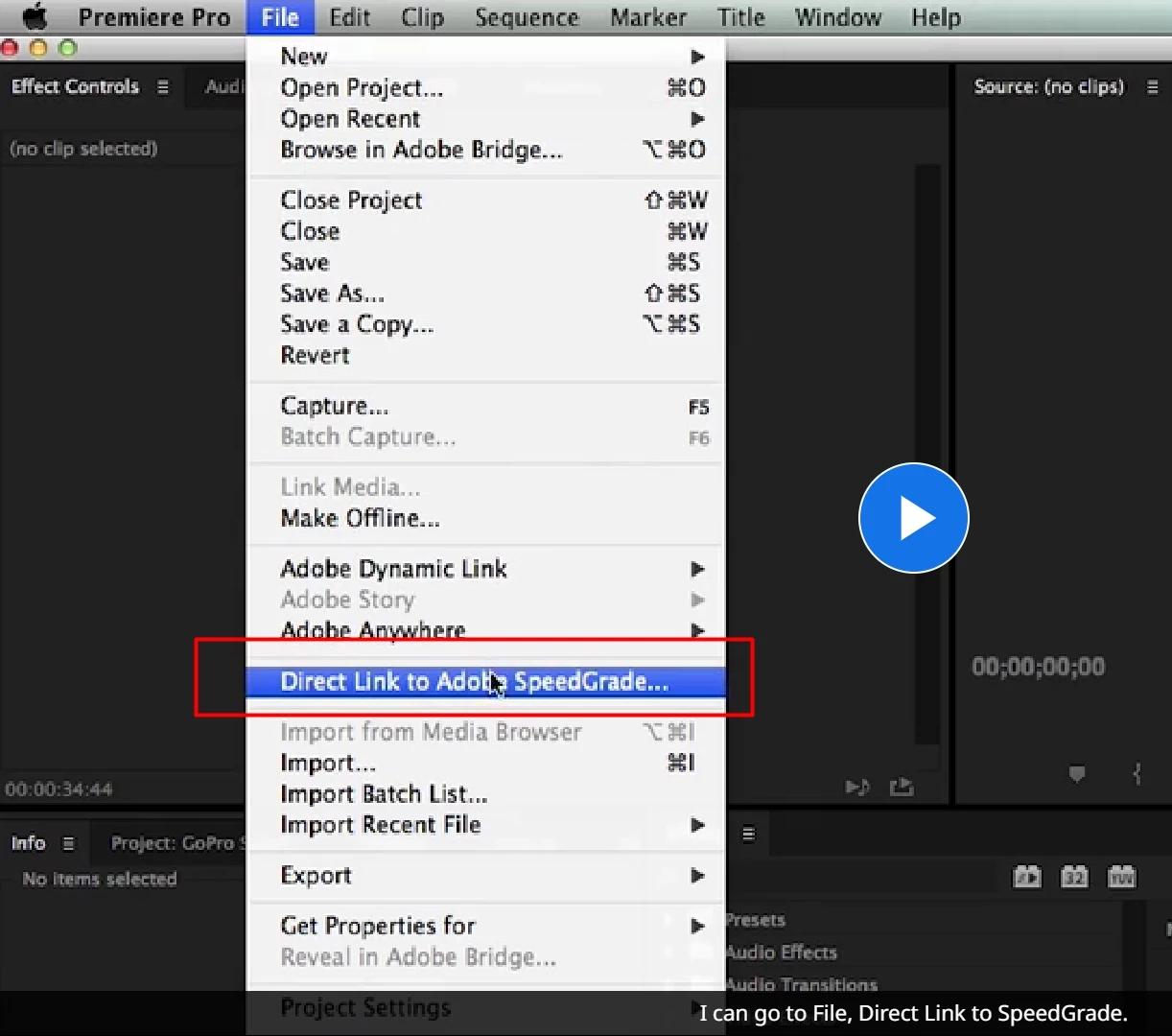
Task: Open the Clip menu
Action: [x=422, y=17]
